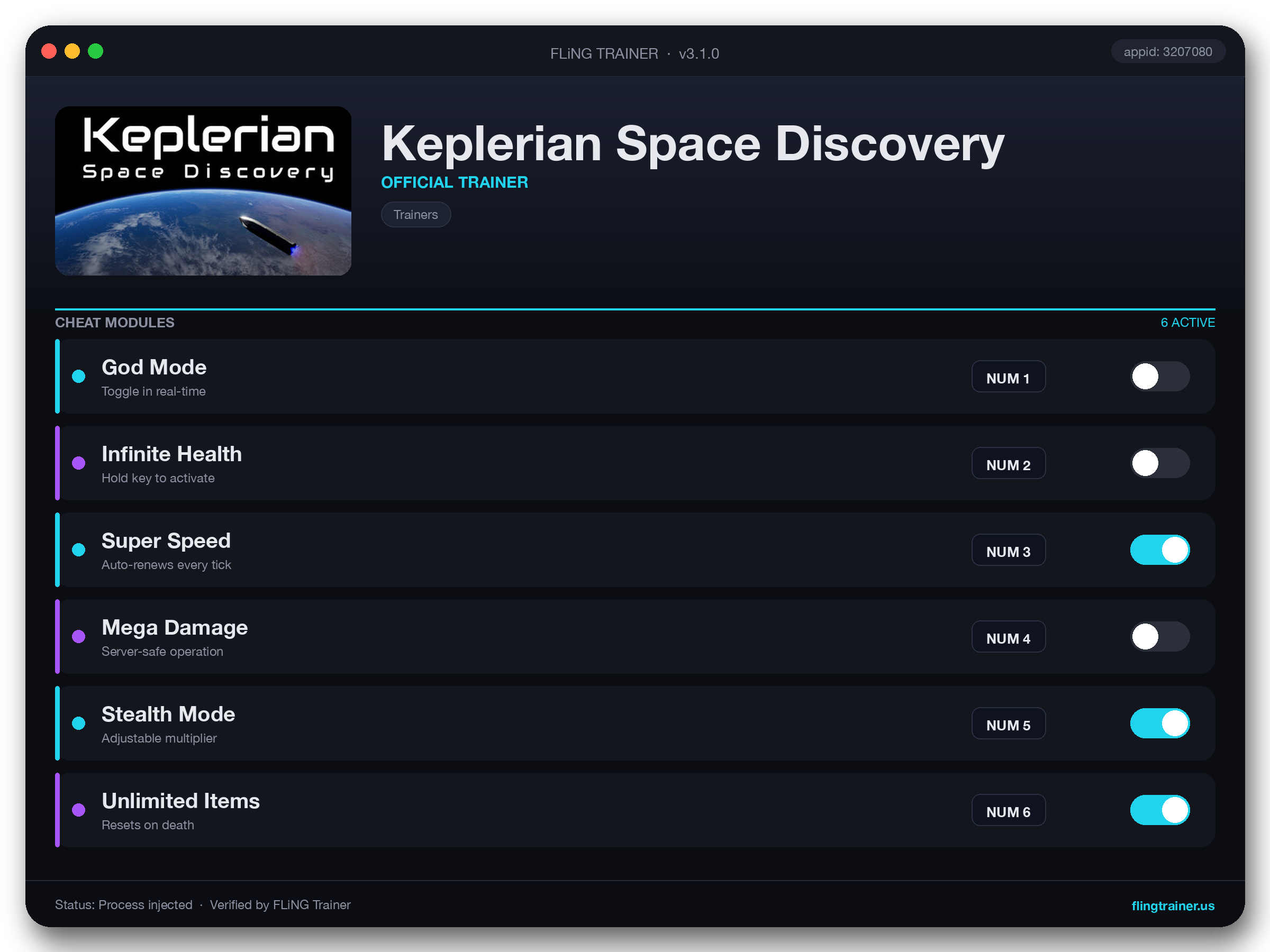The image size is (1270, 952).
Task: Switch on Mega Damage toggle
Action: pos(1160,636)
